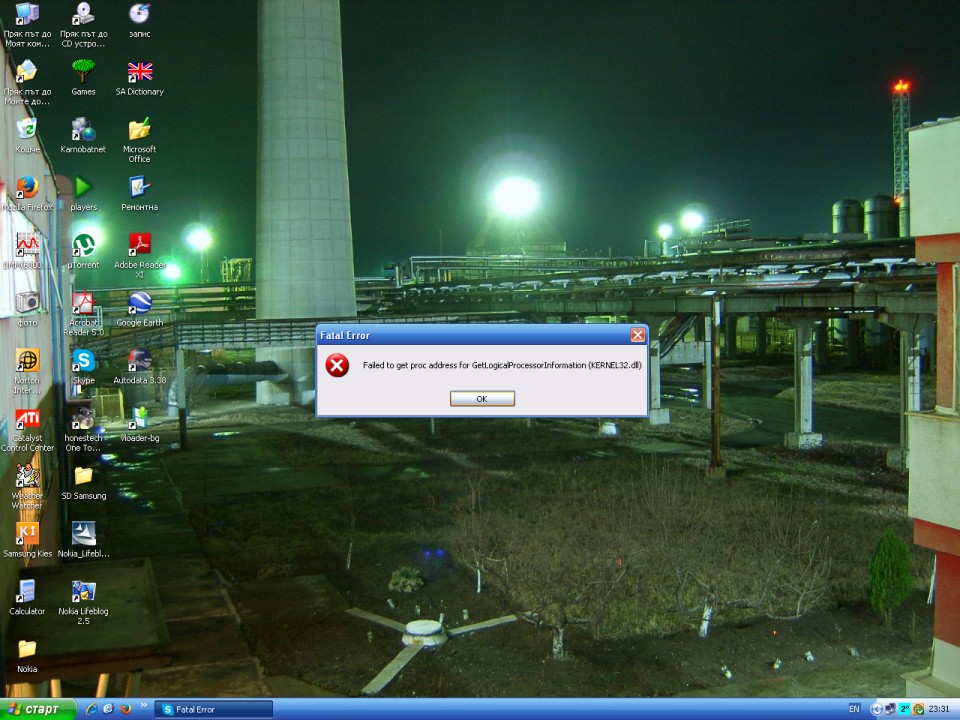Click the Calculator desktop shortcut
This screenshot has height=720, width=960.
(x=27, y=598)
